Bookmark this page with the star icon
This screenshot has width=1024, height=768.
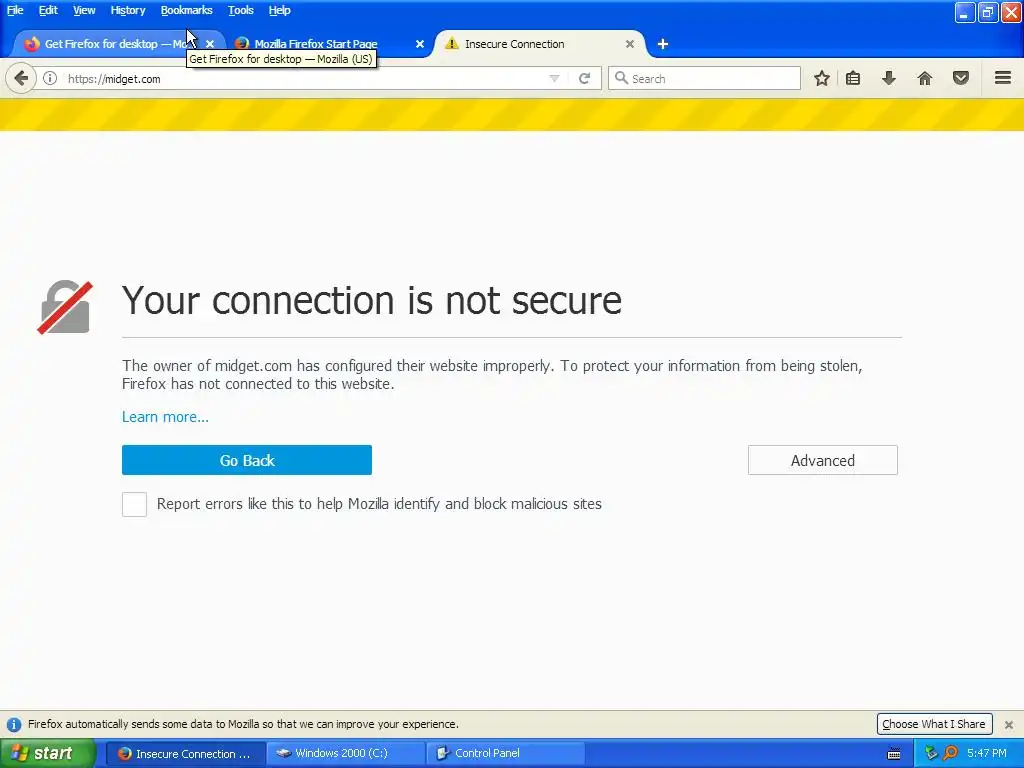[x=822, y=78]
